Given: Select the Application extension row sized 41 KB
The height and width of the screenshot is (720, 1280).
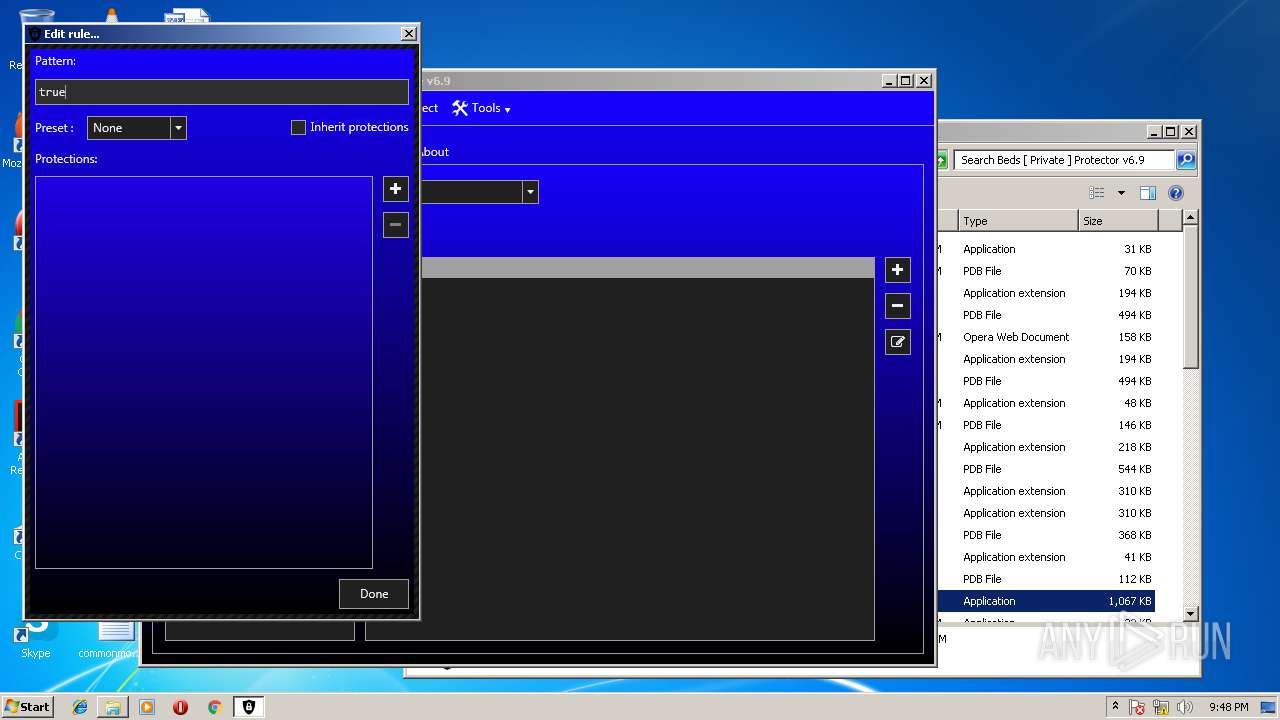Looking at the screenshot, I should [1046, 557].
